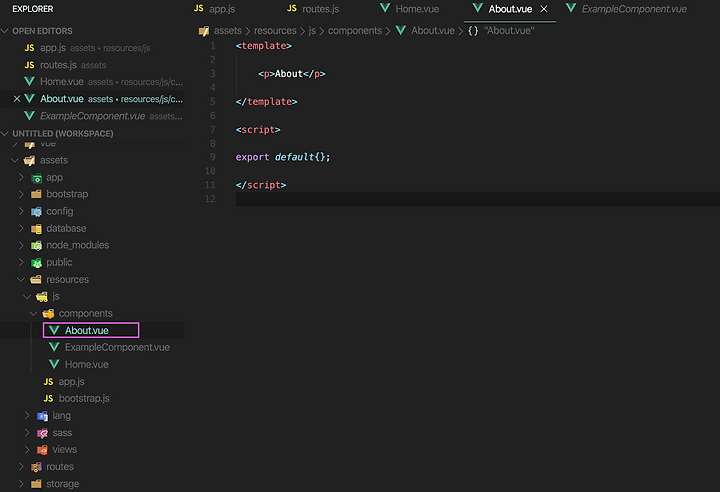The height and width of the screenshot is (492, 720).
Task: Click the routes folder icon
Action: (x=36, y=467)
